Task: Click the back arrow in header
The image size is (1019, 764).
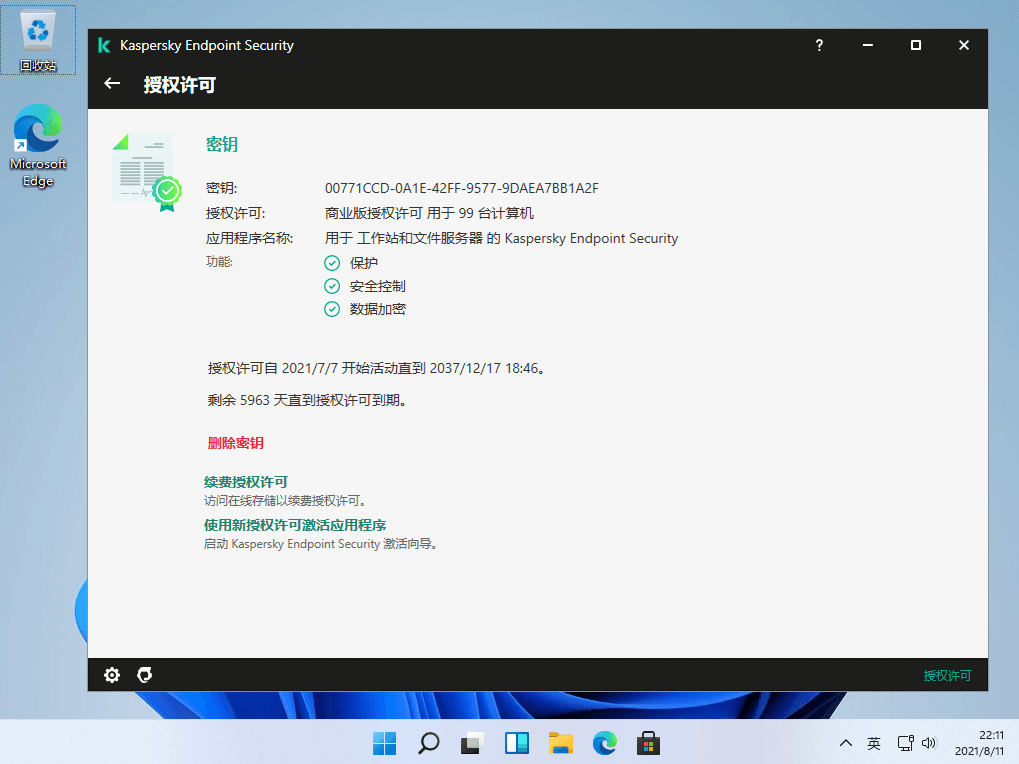Action: click(x=112, y=84)
